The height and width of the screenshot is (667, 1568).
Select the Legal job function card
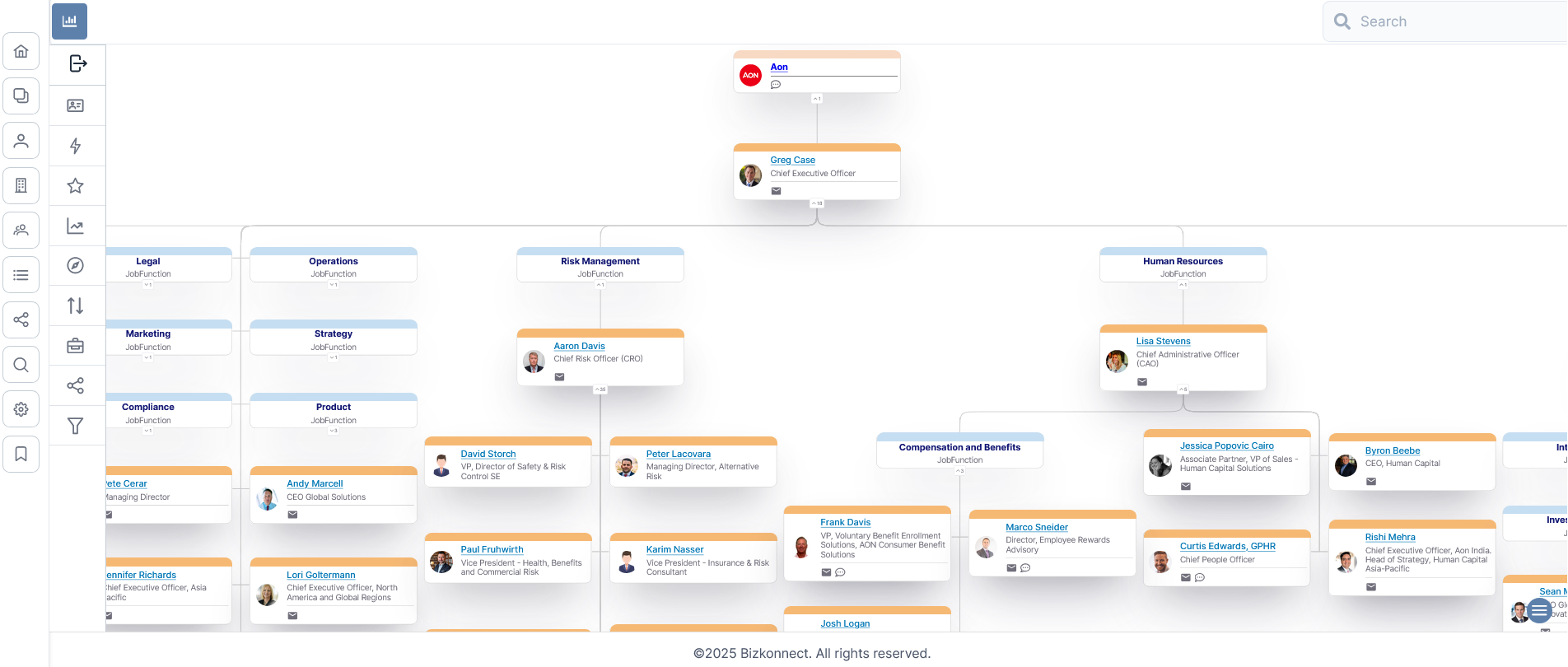[169, 265]
